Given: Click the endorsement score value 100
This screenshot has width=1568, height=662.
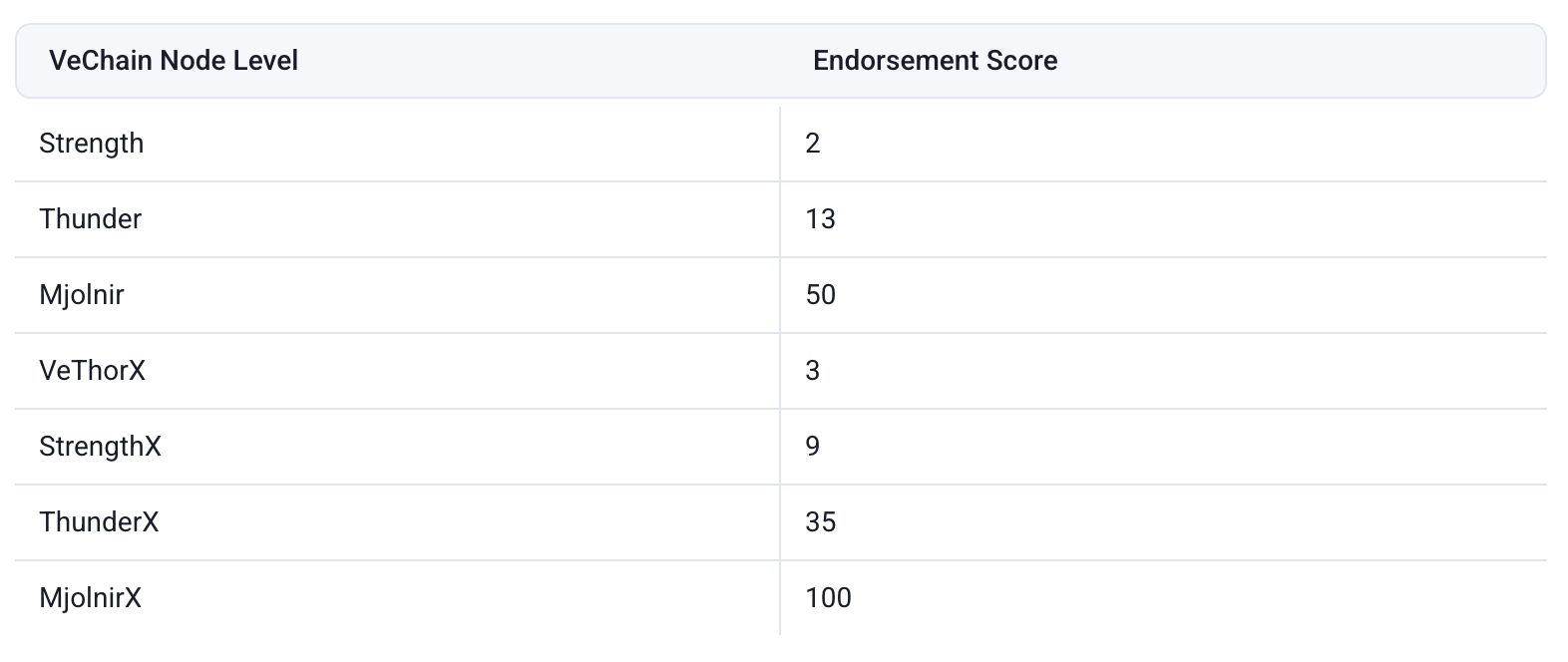Looking at the screenshot, I should pos(828,598).
